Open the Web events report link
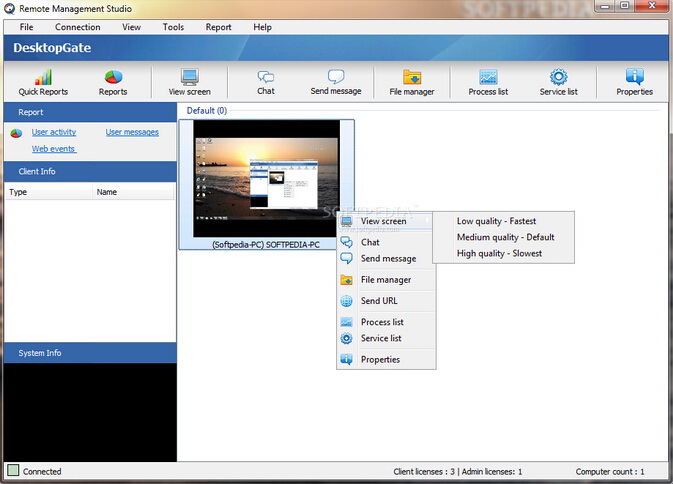Screen dimensions: 673x484 [x=54, y=149]
